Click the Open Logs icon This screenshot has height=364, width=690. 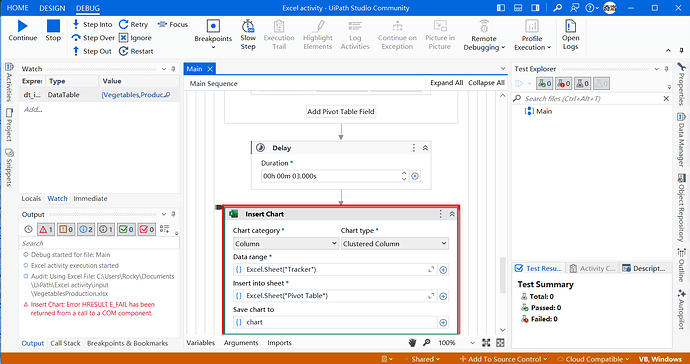(x=570, y=26)
